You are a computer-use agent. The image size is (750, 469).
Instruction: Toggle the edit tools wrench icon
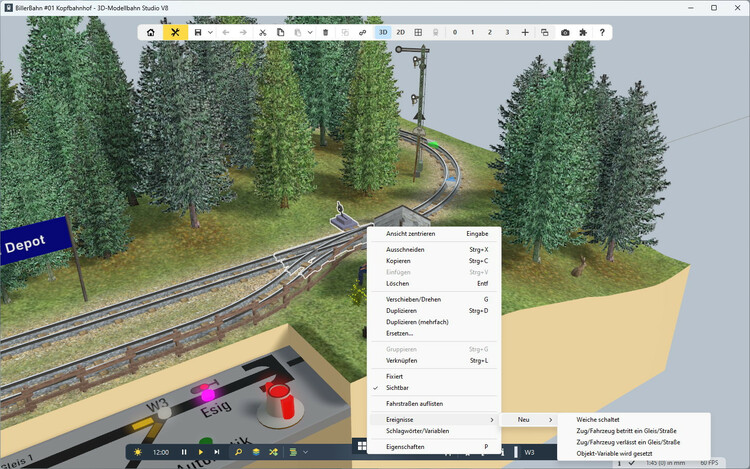[175, 32]
